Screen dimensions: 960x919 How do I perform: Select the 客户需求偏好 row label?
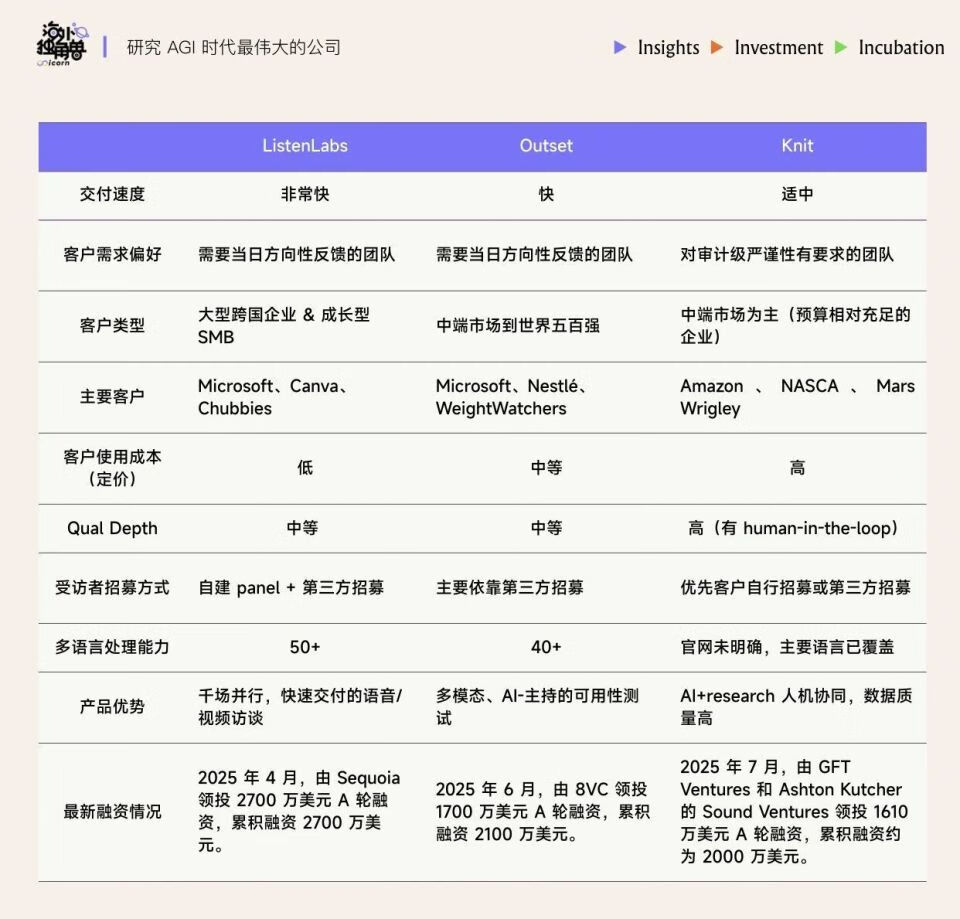112,254
